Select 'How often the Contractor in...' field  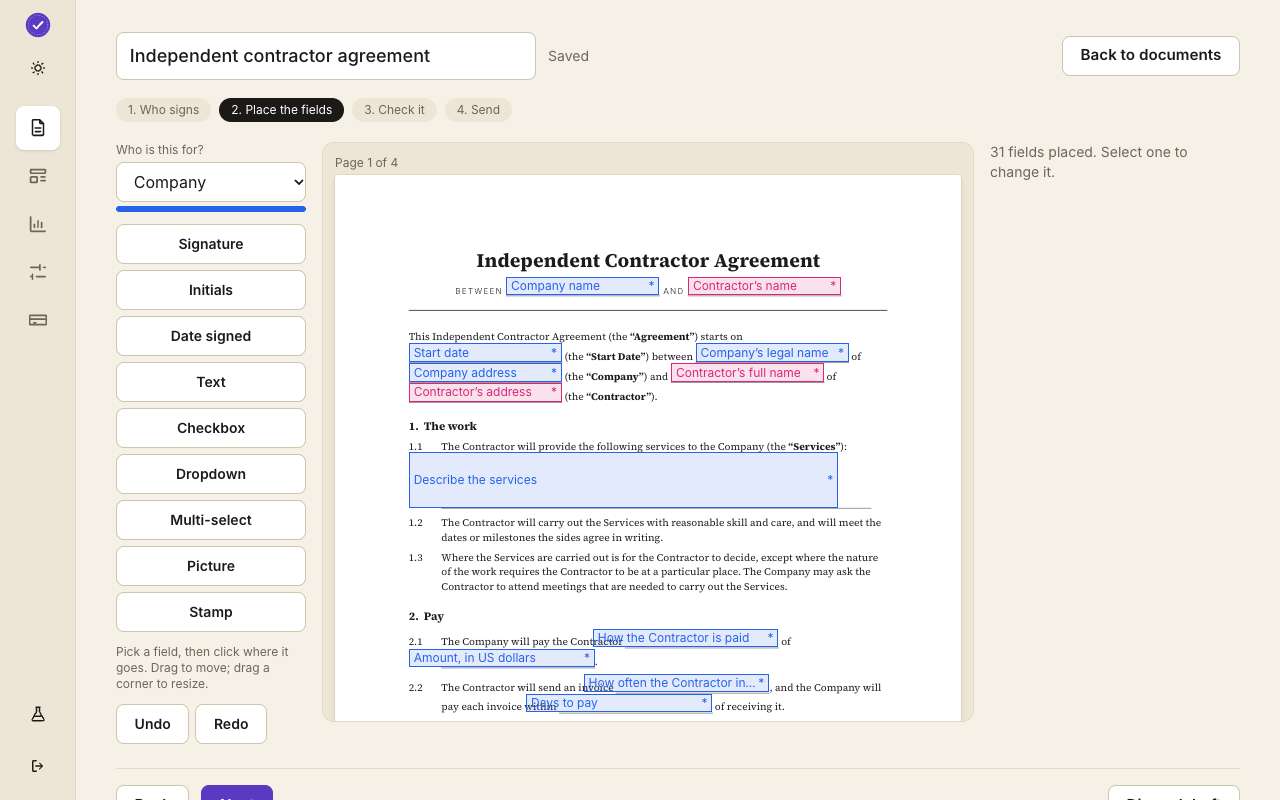click(x=676, y=683)
